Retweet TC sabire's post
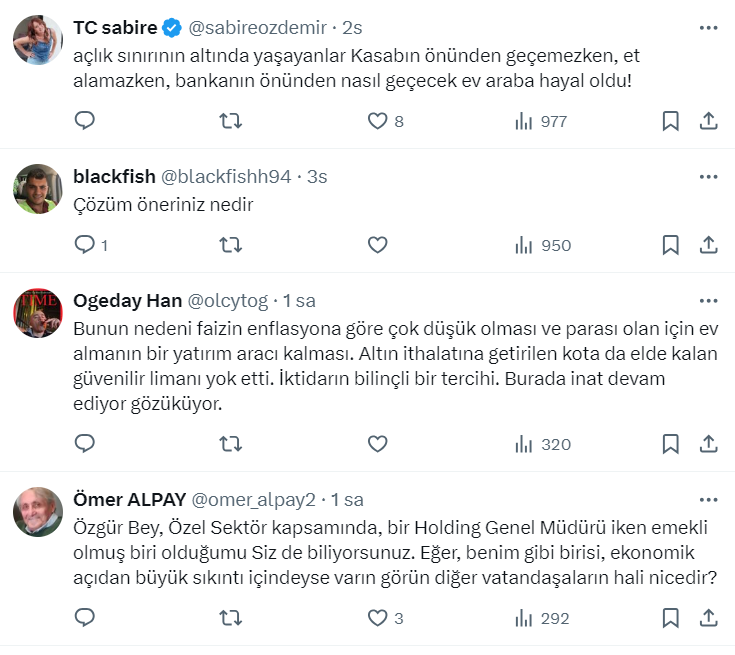 [230, 121]
